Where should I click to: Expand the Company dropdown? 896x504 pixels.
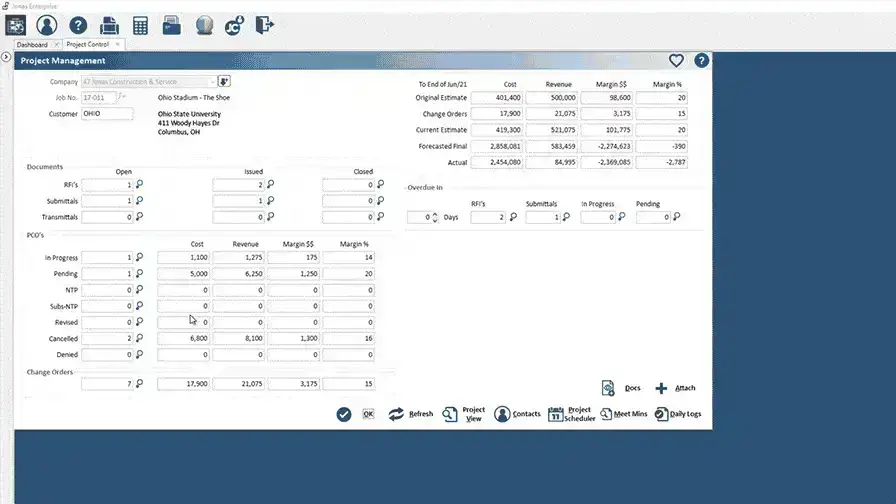click(212, 81)
